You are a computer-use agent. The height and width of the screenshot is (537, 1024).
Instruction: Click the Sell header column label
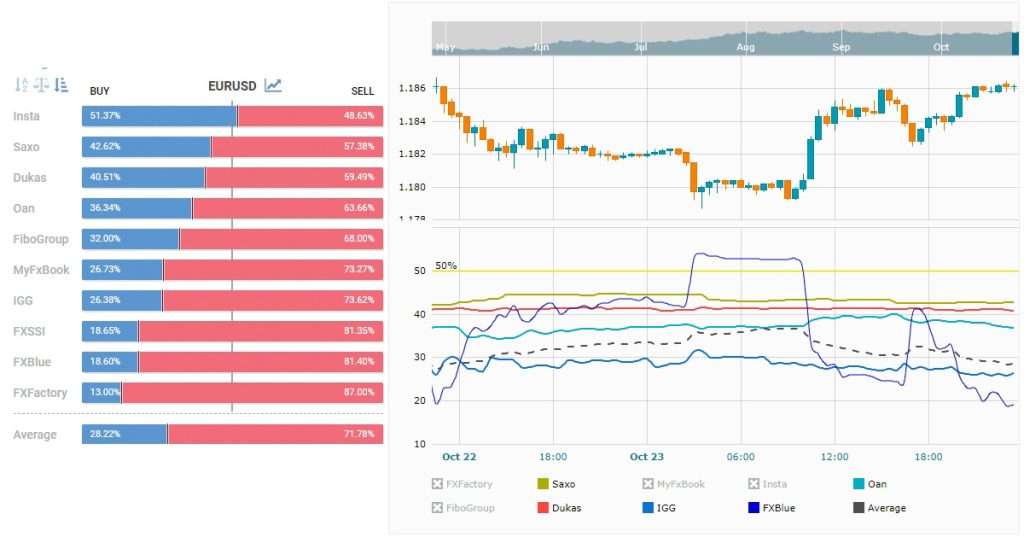pyautogui.click(x=362, y=91)
